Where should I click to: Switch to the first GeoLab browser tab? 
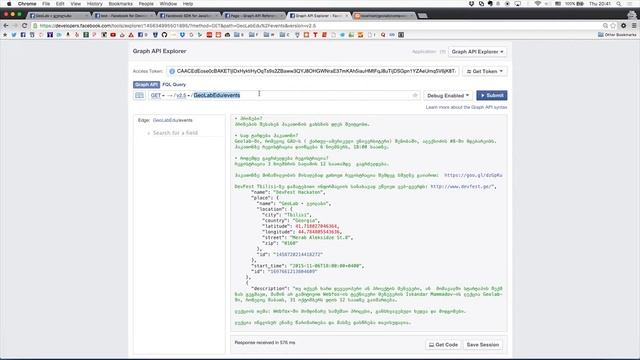(58, 16)
